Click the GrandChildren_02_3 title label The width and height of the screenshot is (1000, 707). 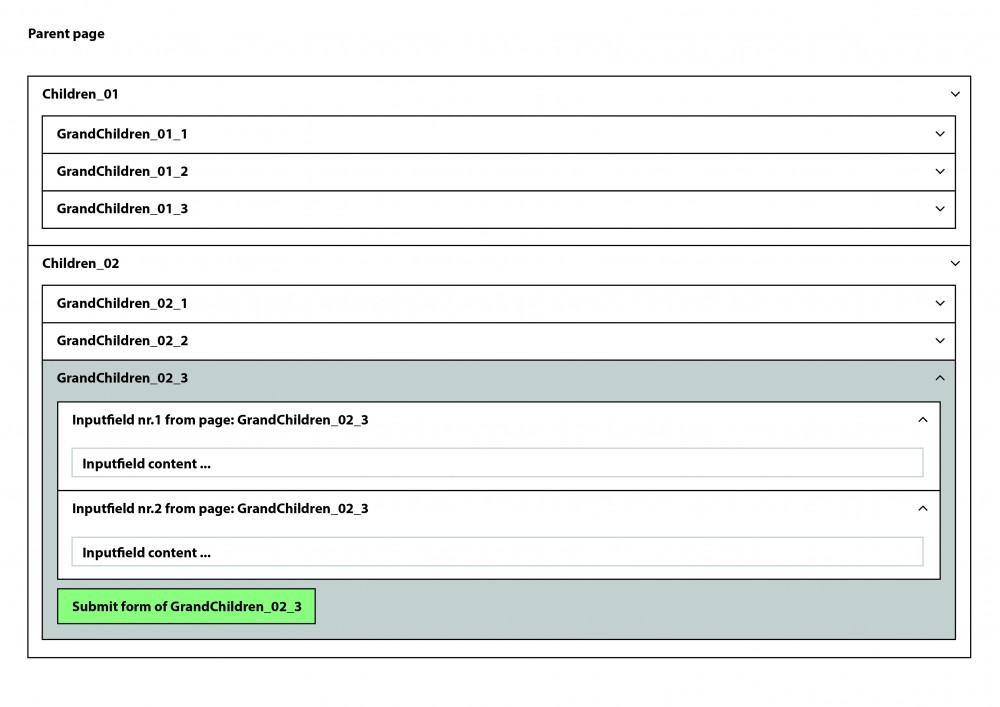pos(122,378)
